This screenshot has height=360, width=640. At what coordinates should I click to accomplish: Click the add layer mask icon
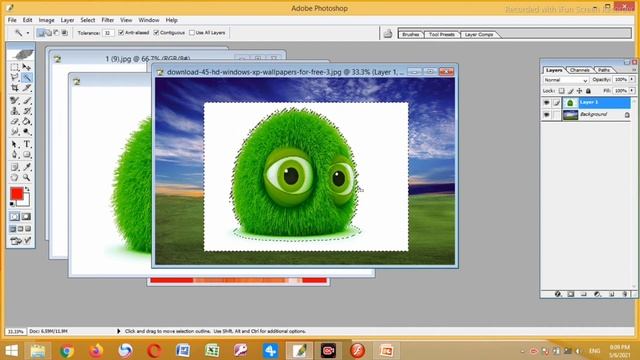(571, 294)
